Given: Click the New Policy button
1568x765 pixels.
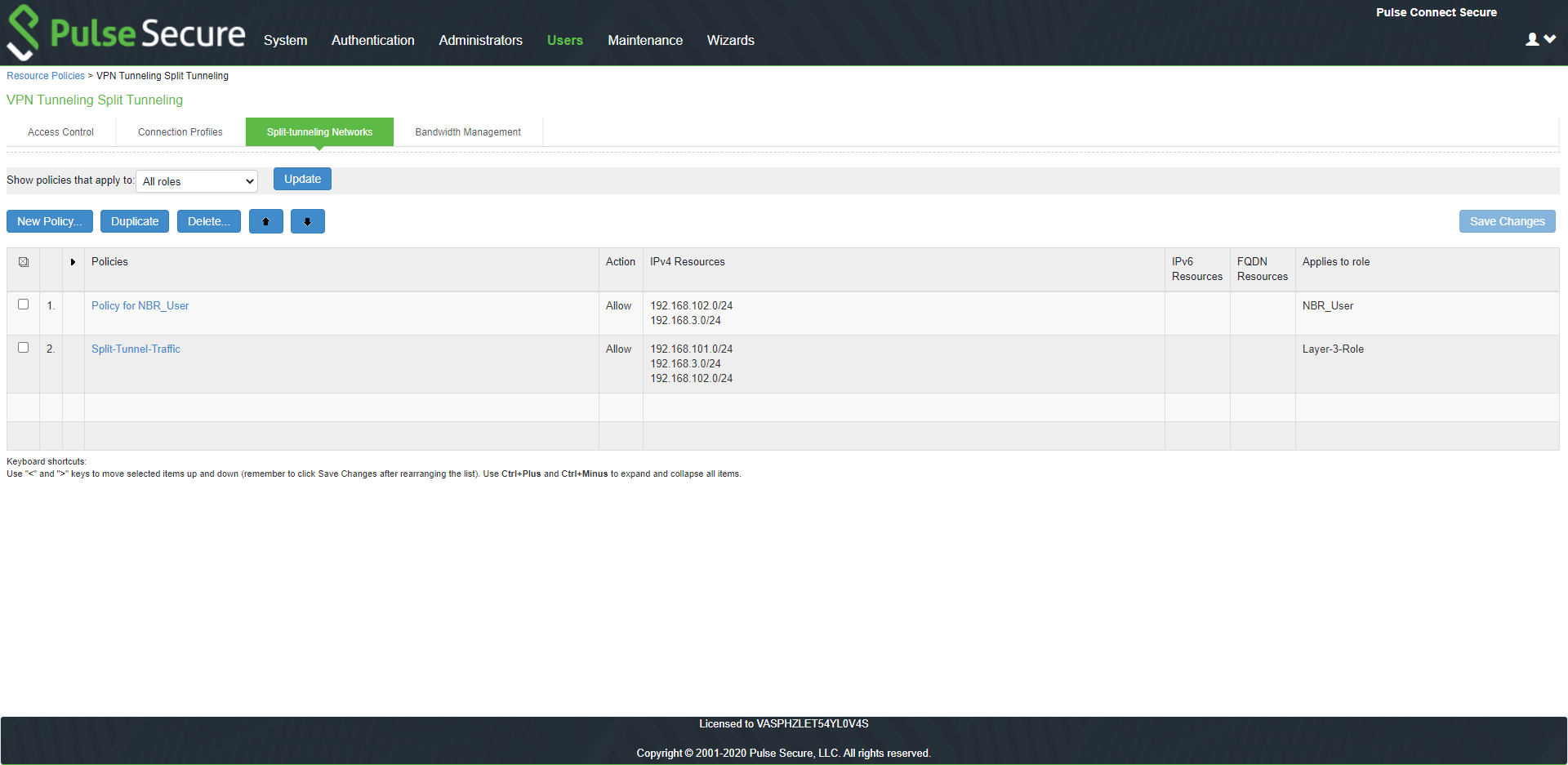Looking at the screenshot, I should pos(50,221).
